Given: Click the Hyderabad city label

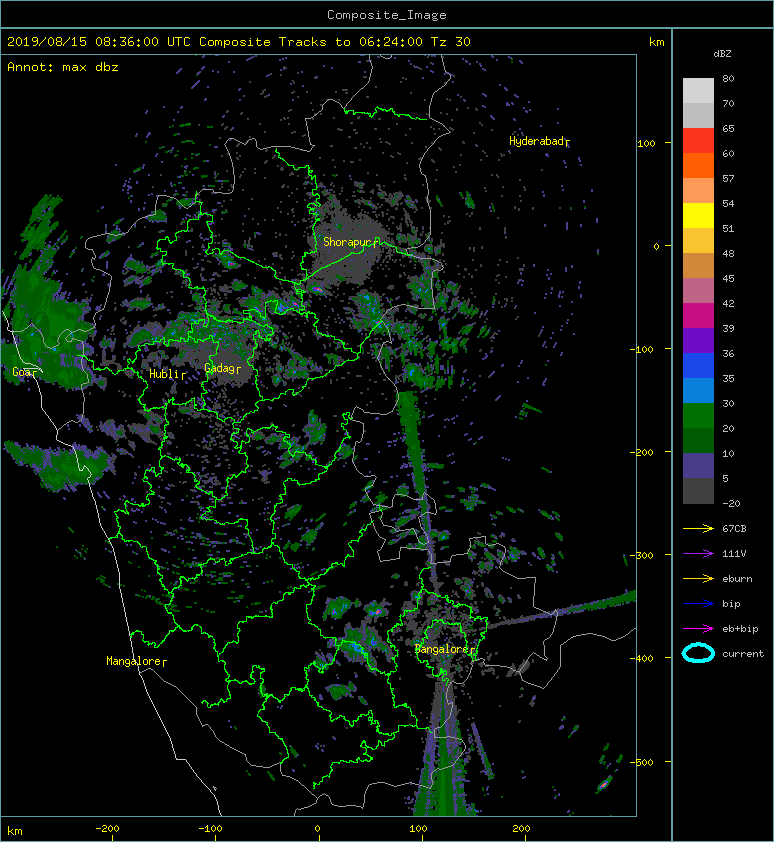Looking at the screenshot, I should tap(538, 141).
